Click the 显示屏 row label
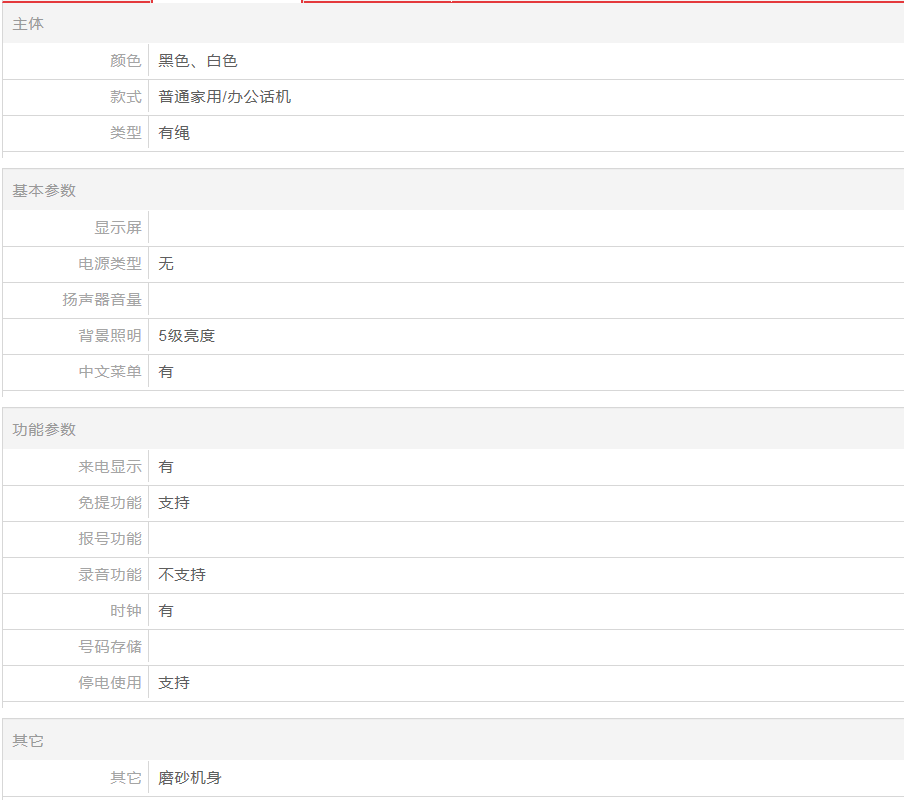Image resolution: width=904 pixels, height=800 pixels. pos(118,228)
